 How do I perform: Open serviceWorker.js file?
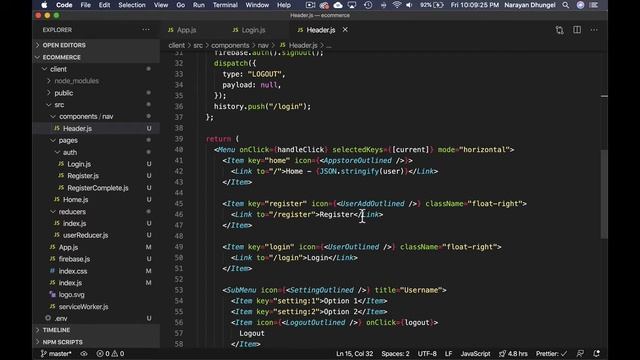(96, 306)
